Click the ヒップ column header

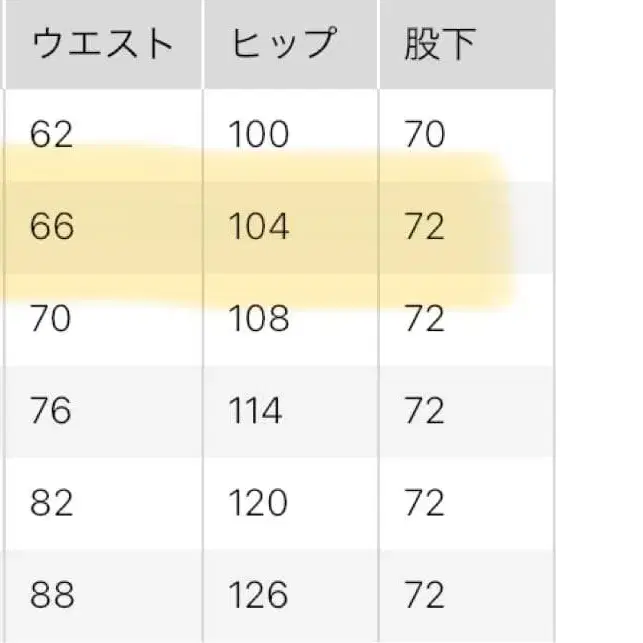coord(283,43)
